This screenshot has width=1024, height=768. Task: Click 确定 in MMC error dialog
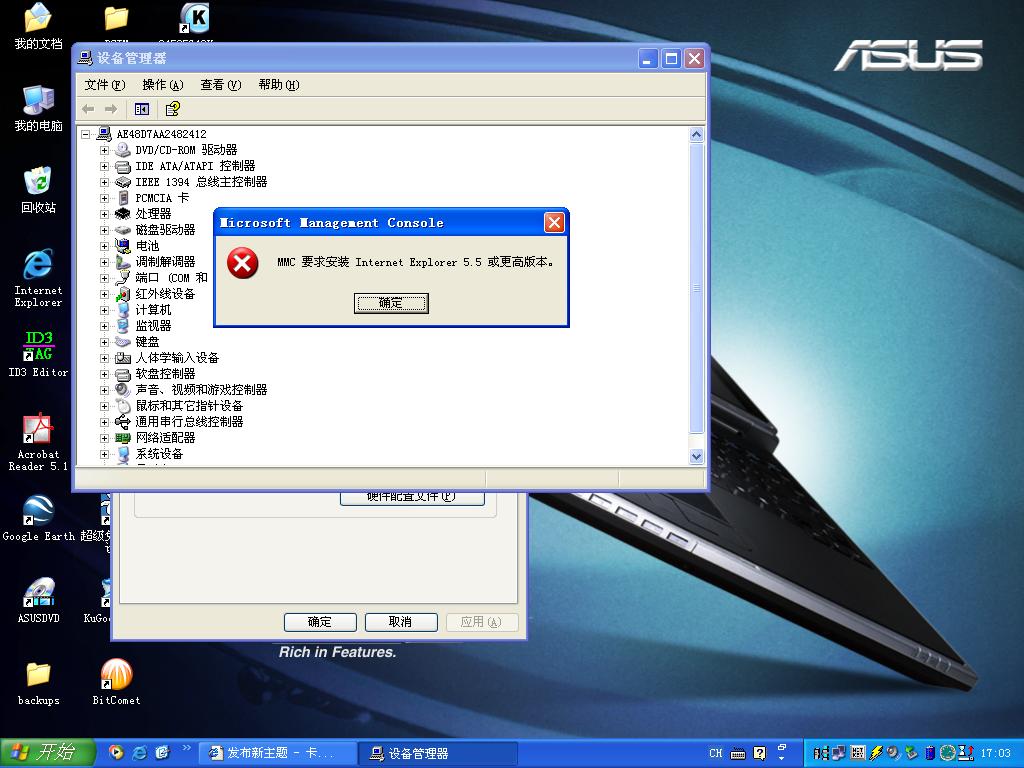pos(391,303)
